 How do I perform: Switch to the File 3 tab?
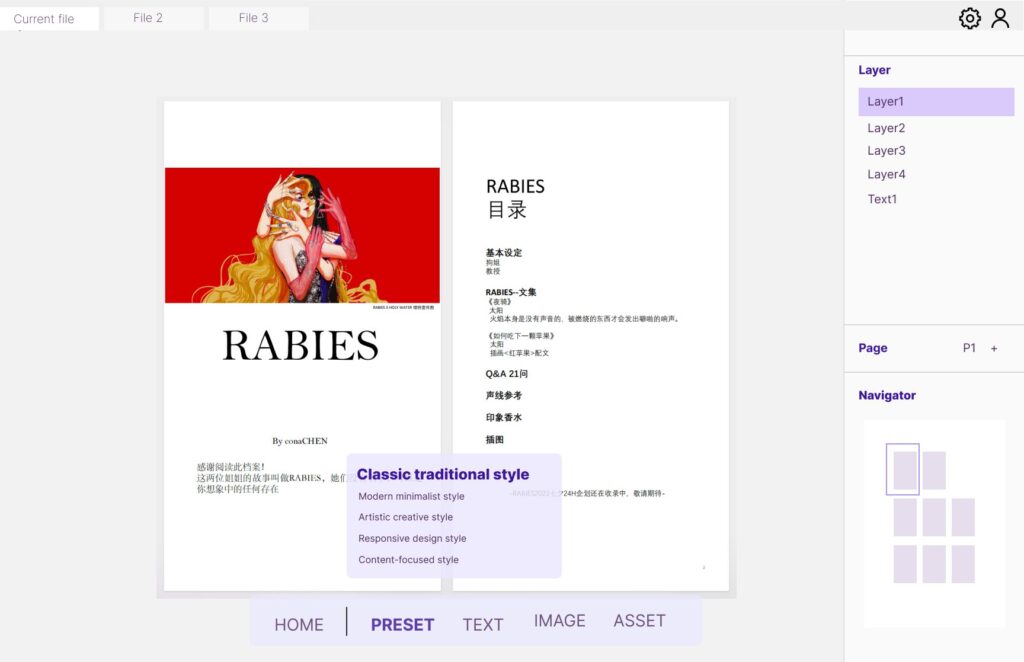point(254,18)
